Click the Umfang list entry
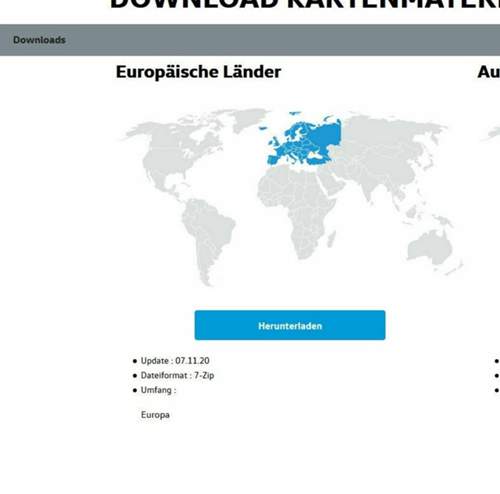 pos(158,390)
